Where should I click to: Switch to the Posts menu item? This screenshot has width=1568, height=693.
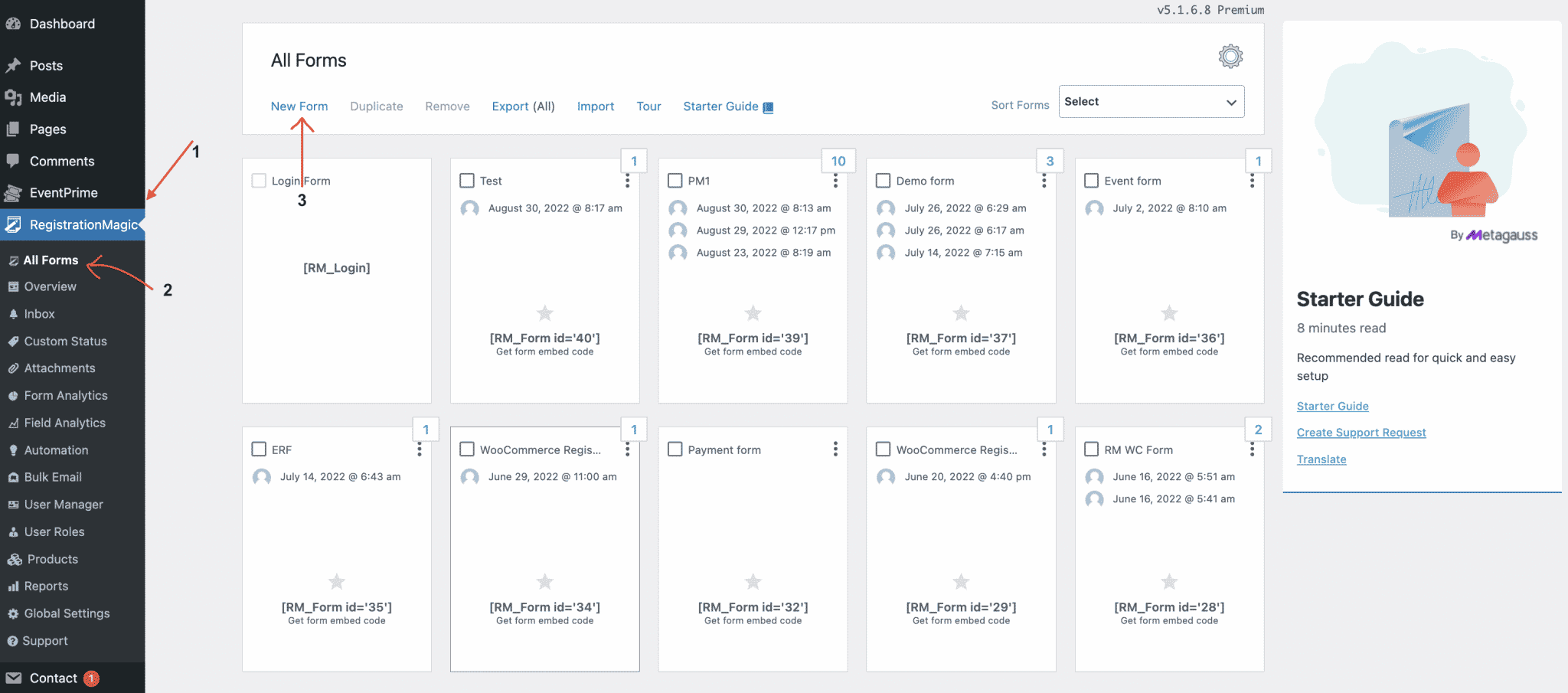[x=46, y=65]
